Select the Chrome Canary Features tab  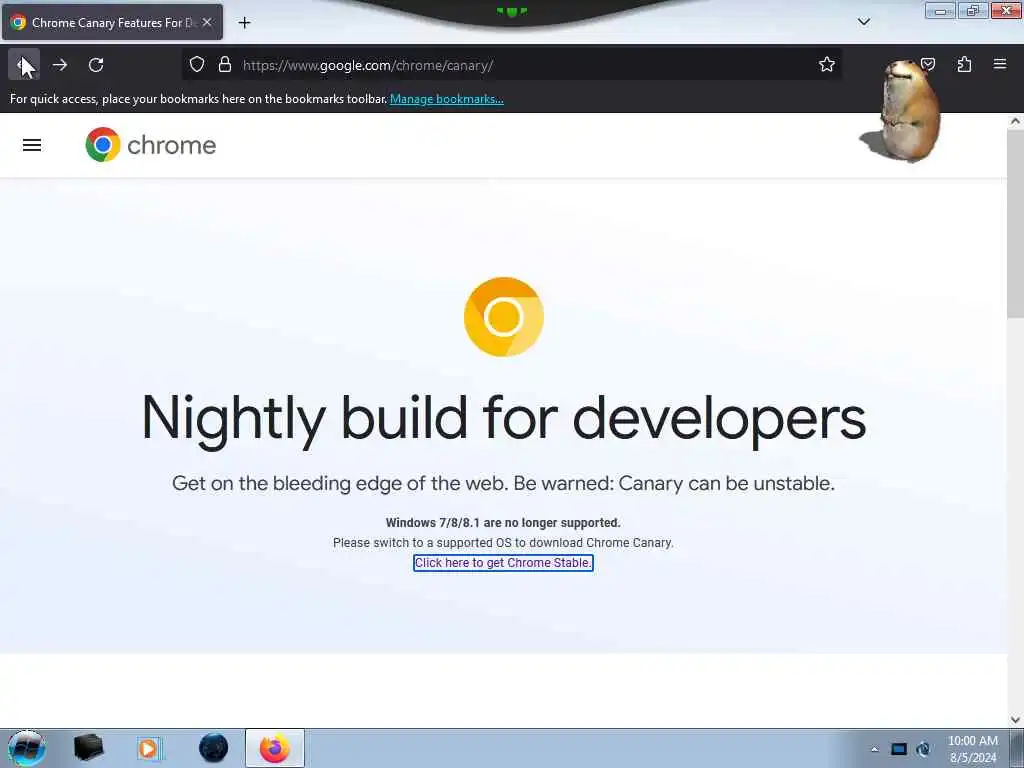[x=112, y=22]
